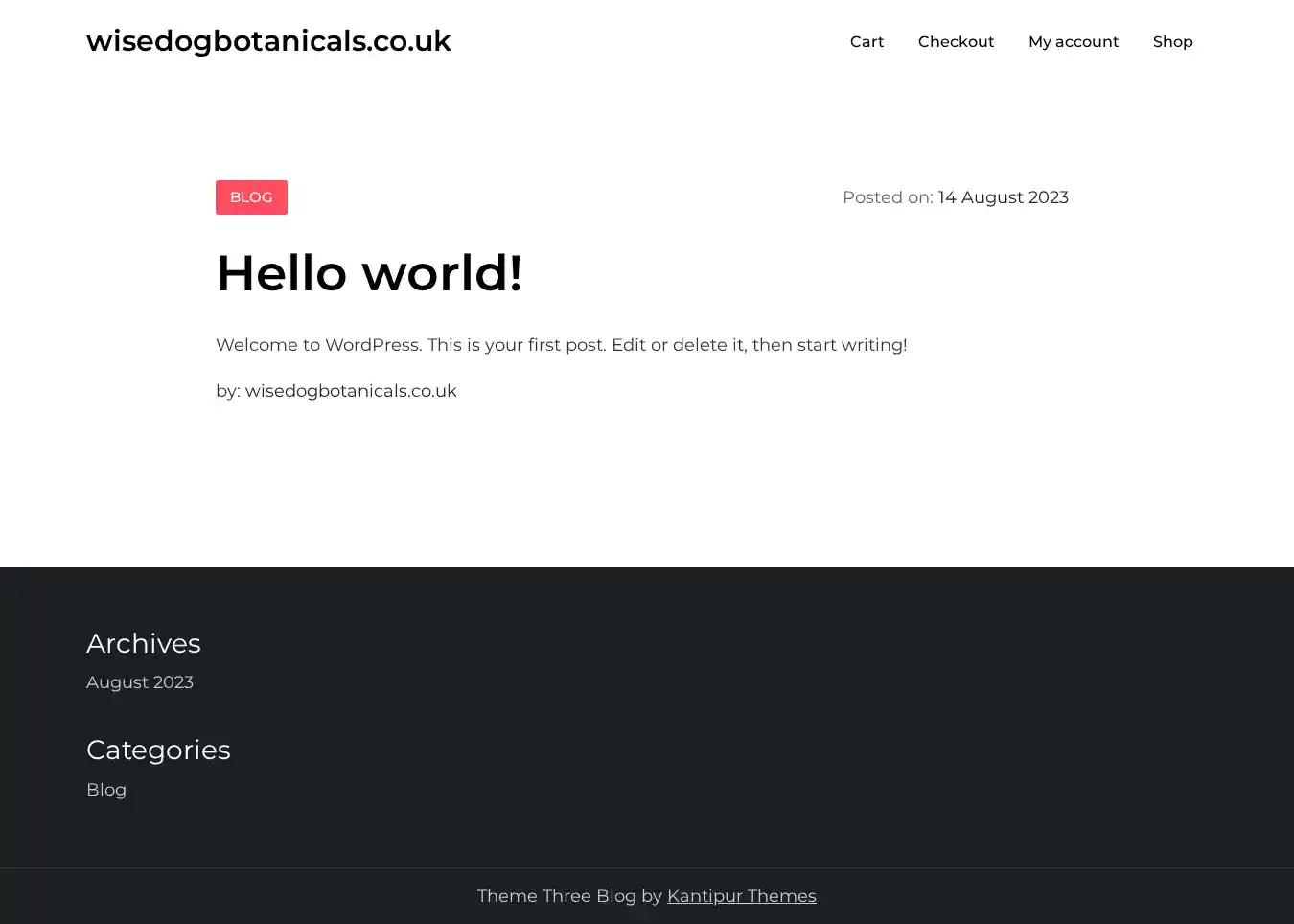Select the Blog category in footer
1294x924 pixels.
106,790
